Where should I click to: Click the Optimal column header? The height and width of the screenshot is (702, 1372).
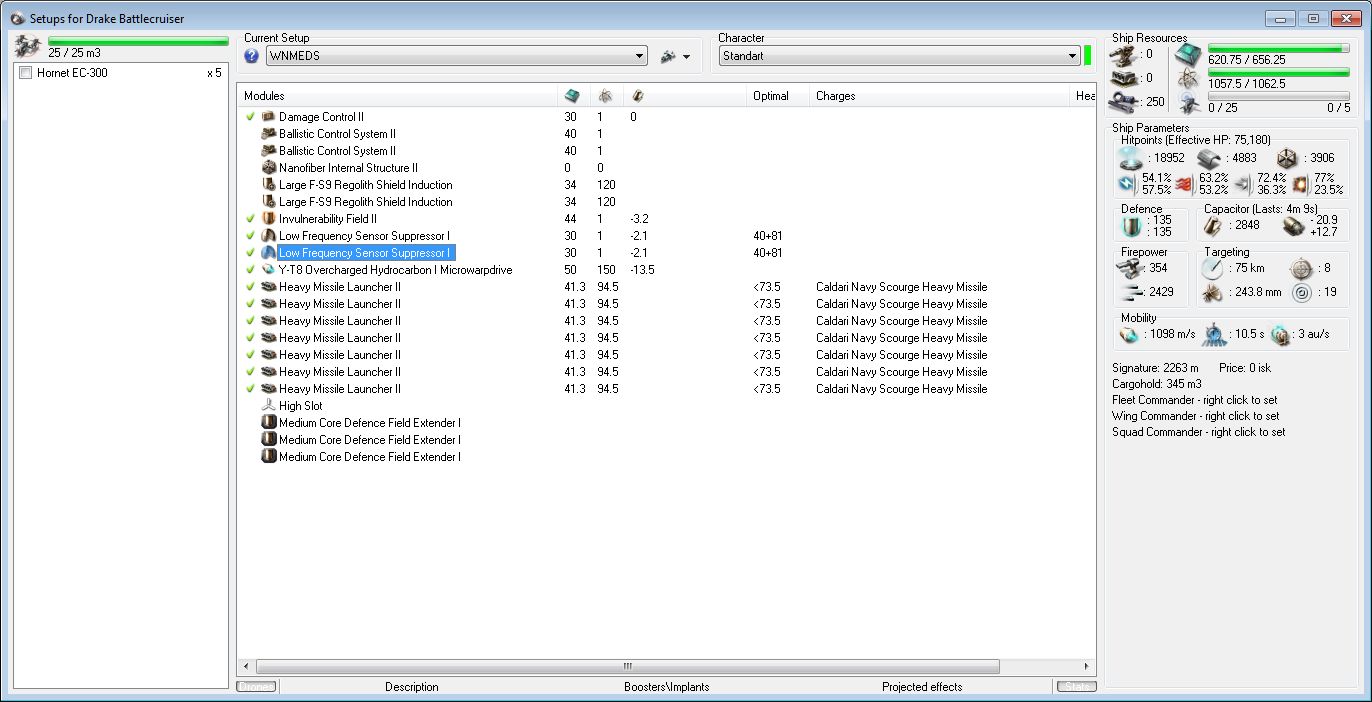[x=779, y=96]
